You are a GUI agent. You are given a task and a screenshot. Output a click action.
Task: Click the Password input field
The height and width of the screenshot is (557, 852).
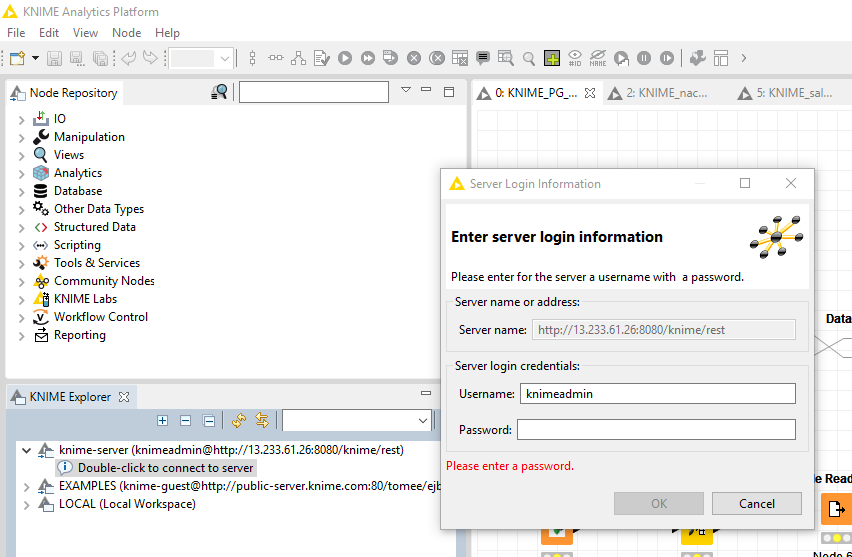pos(656,430)
